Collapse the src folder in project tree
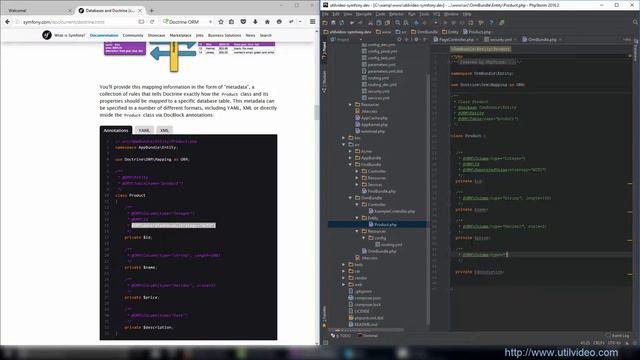Screen dimensions: 640x360 pyautogui.click(x=344, y=144)
